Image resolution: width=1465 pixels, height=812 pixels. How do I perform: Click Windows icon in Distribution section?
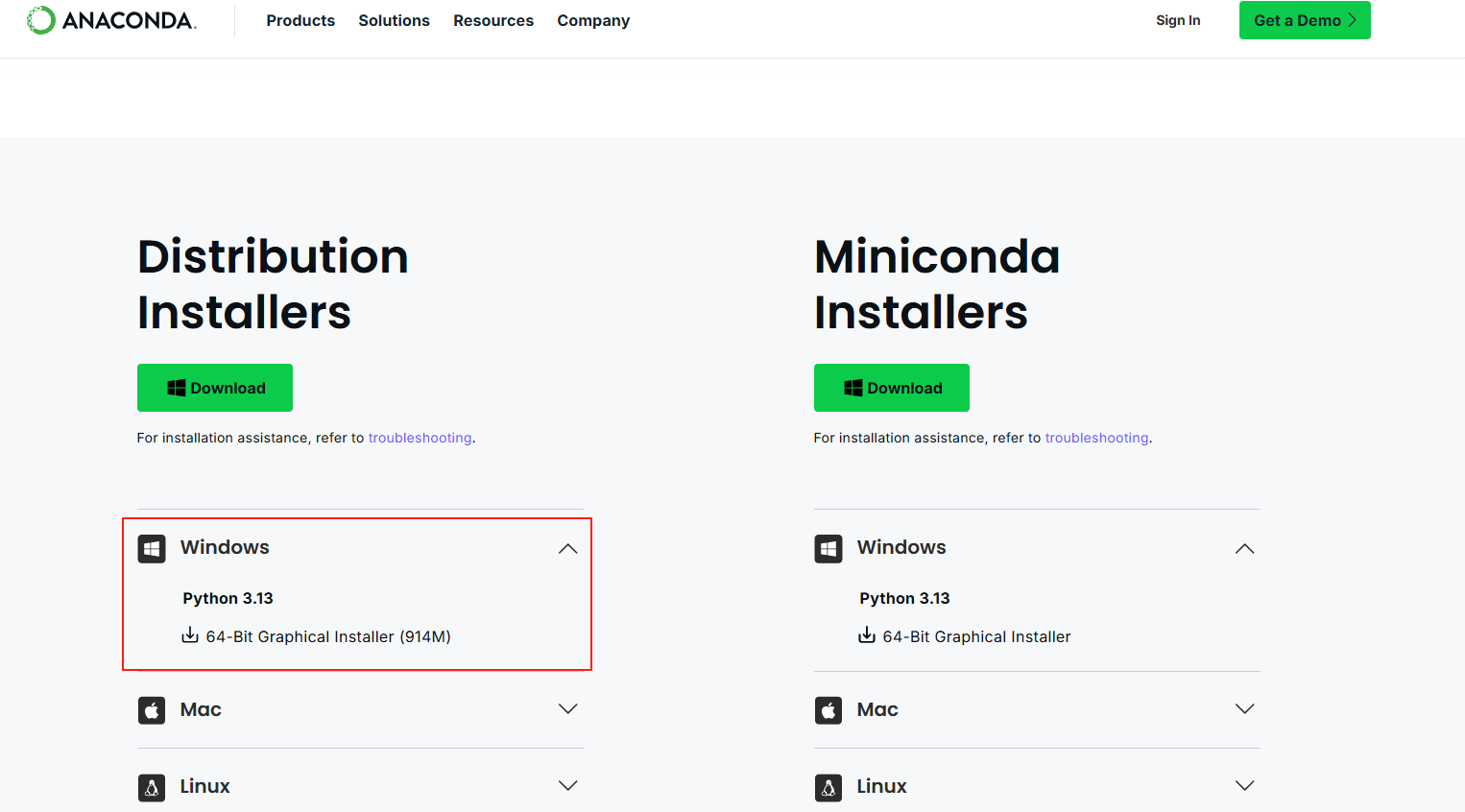coord(152,549)
